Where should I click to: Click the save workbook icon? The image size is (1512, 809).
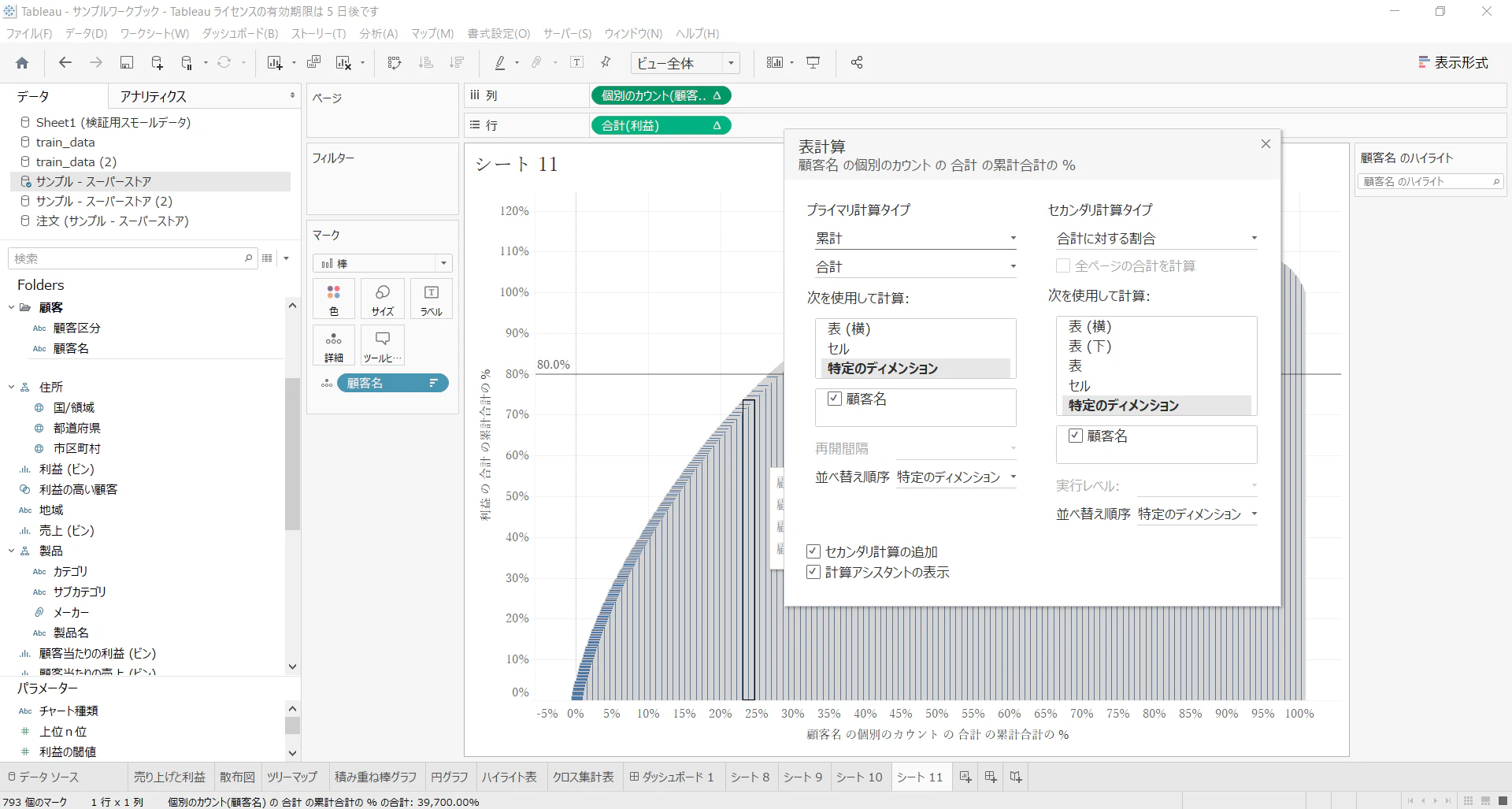(126, 63)
